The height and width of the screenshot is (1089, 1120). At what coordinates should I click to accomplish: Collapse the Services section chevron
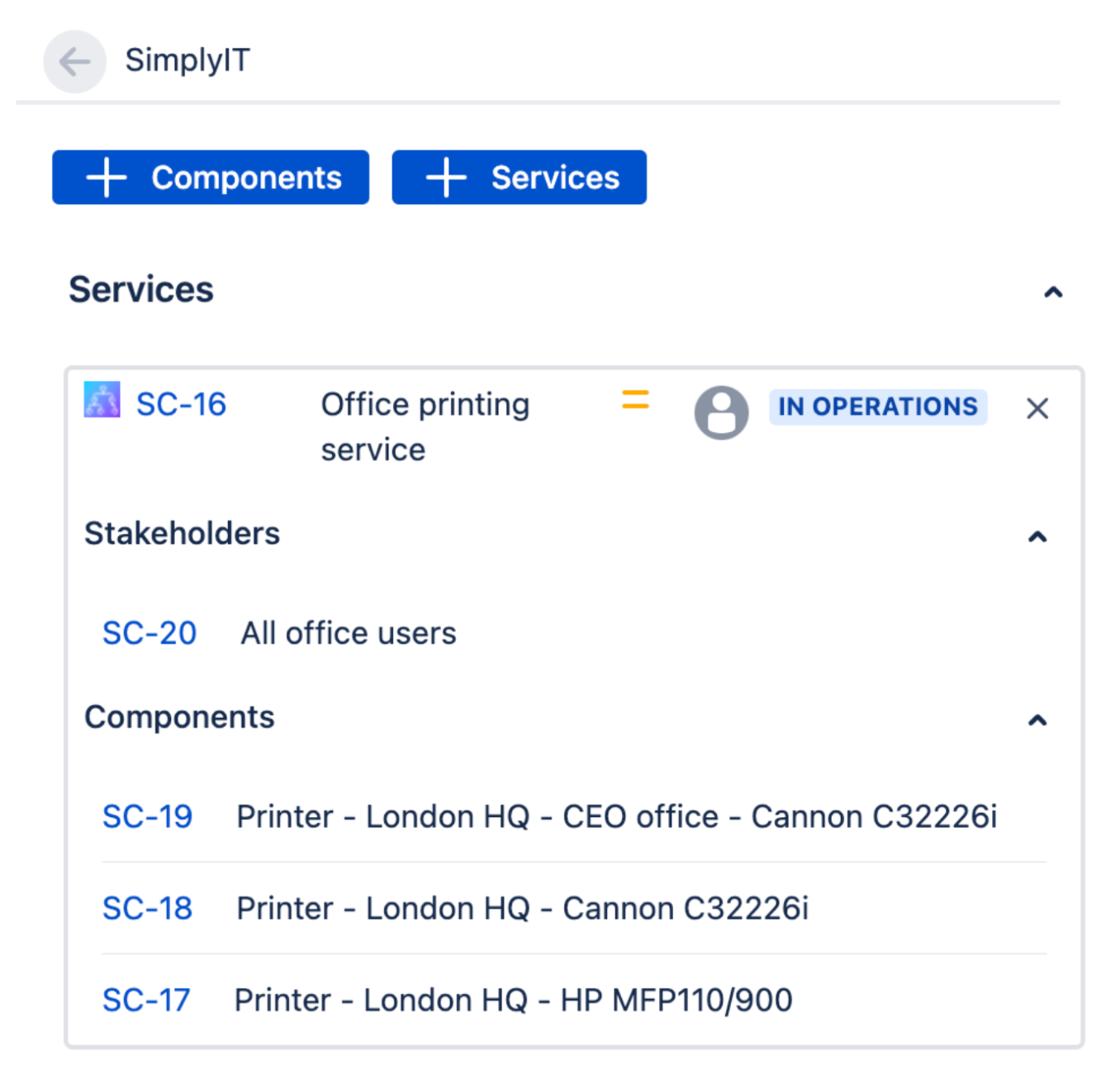coord(1053,292)
